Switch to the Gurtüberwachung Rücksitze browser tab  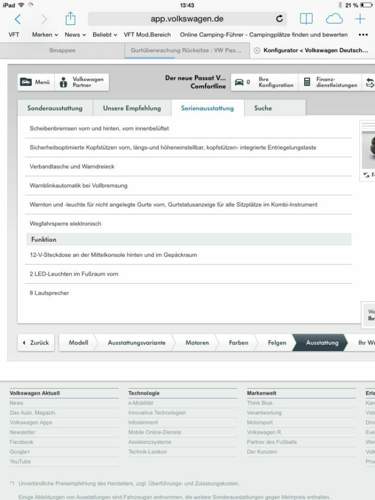(x=187, y=50)
